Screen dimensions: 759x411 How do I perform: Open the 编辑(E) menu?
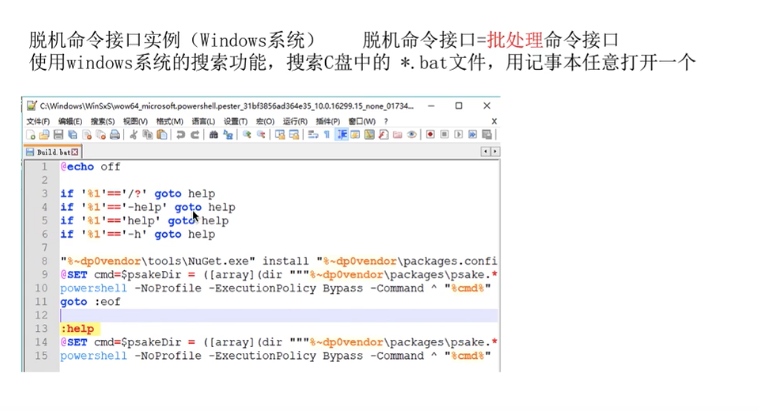pos(70,121)
